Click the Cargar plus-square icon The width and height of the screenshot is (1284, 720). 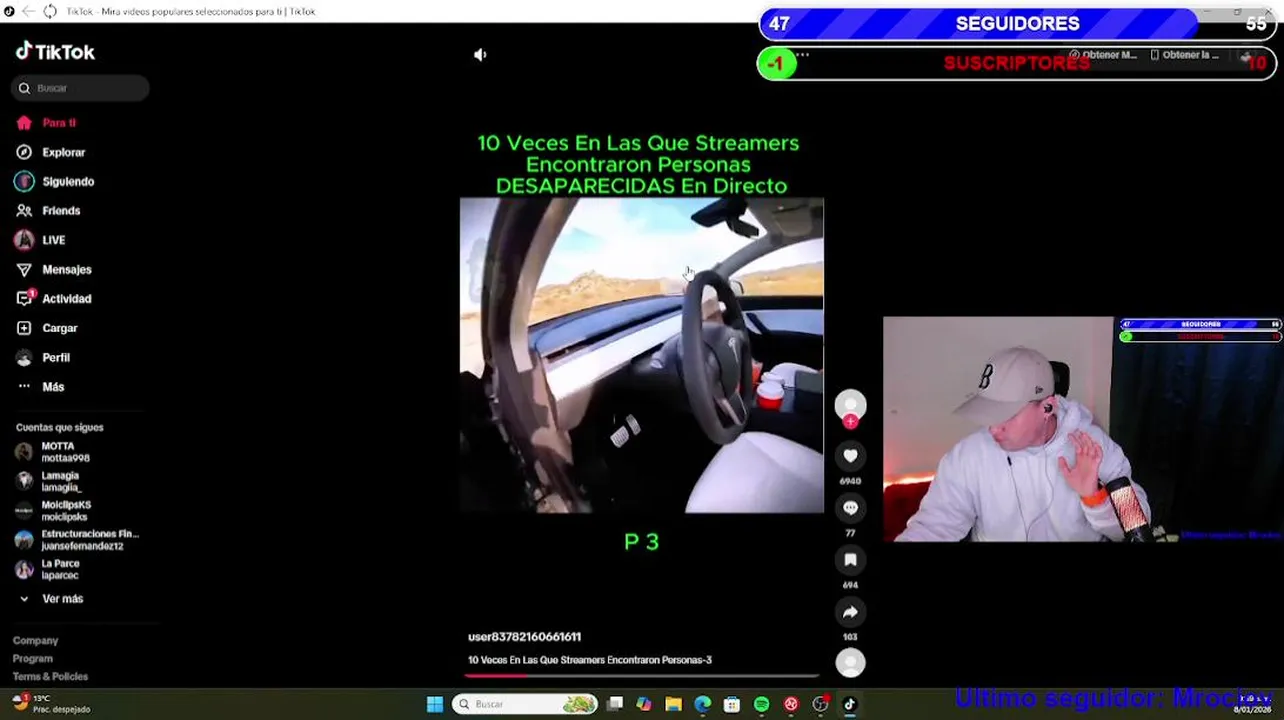click(x=24, y=328)
